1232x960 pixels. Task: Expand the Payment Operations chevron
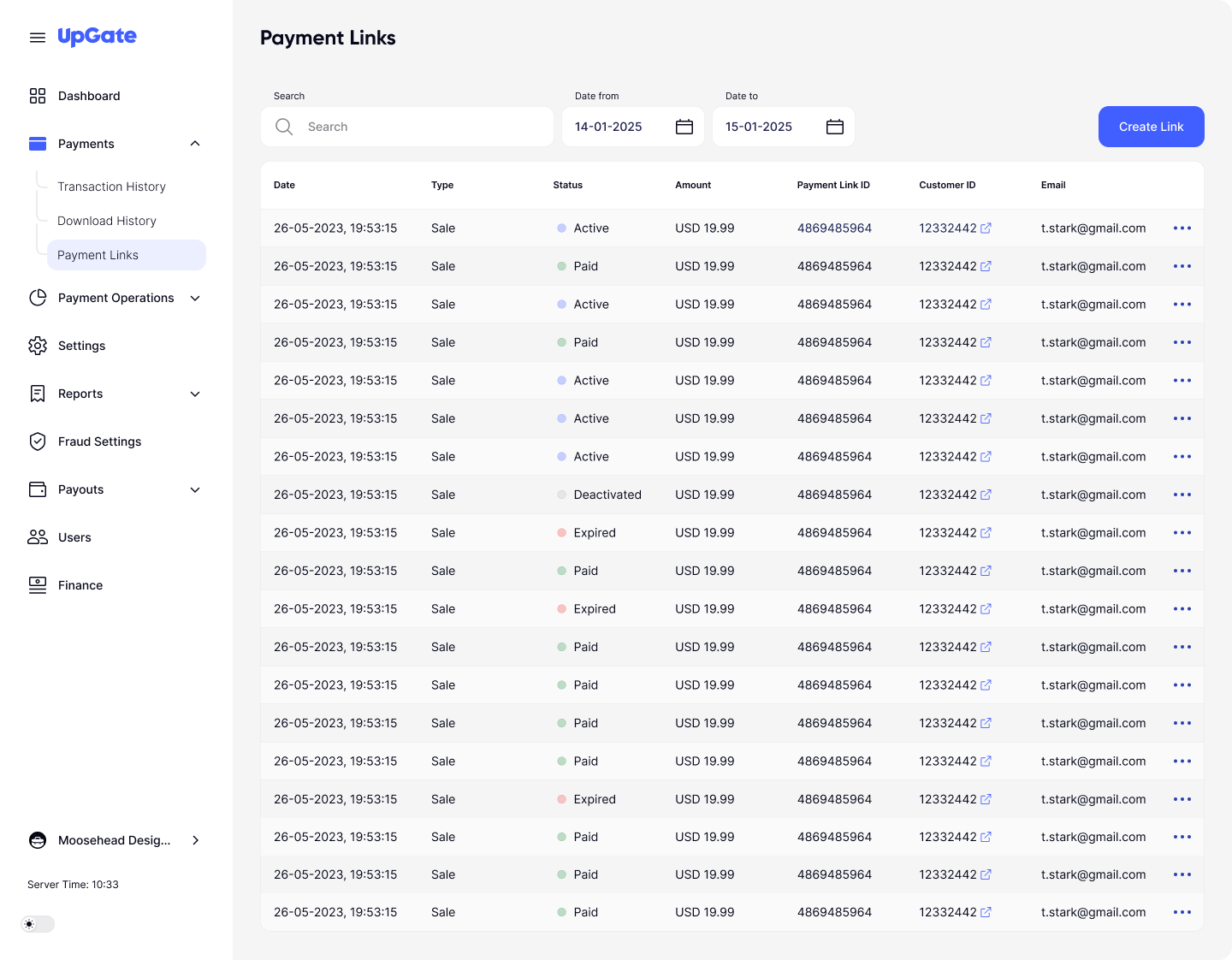(x=195, y=298)
